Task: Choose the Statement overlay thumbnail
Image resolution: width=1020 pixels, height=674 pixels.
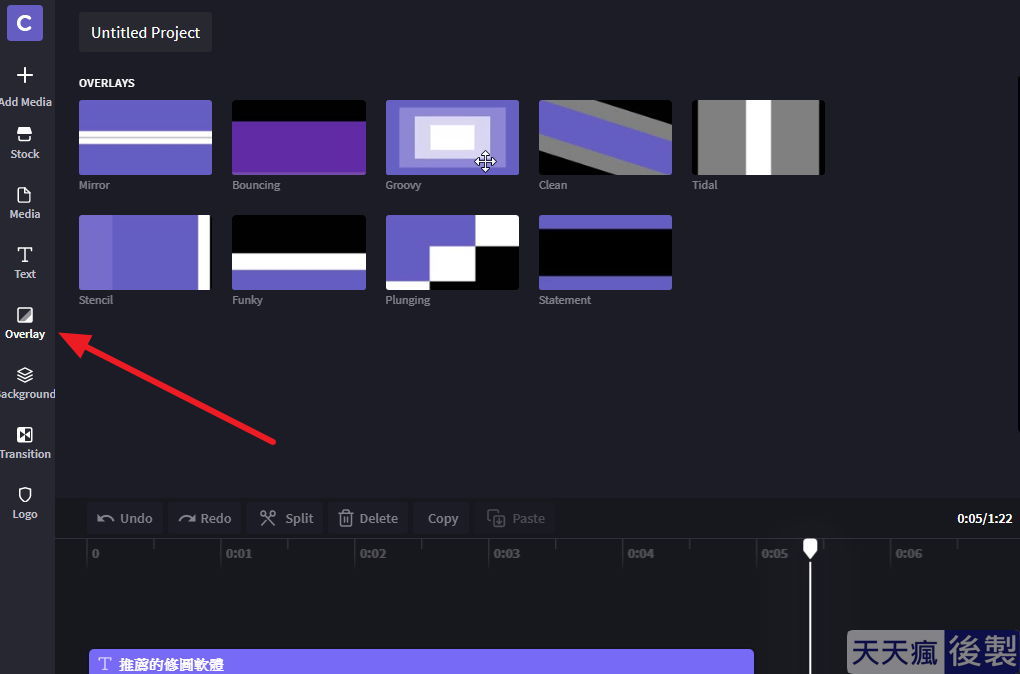Action: click(605, 252)
